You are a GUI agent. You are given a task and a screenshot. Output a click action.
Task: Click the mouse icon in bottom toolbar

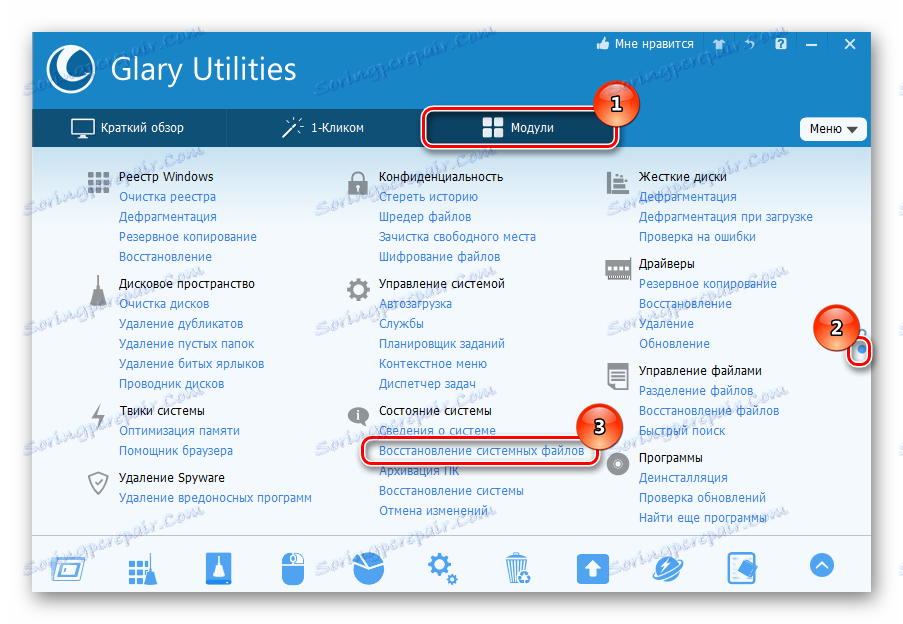click(293, 569)
